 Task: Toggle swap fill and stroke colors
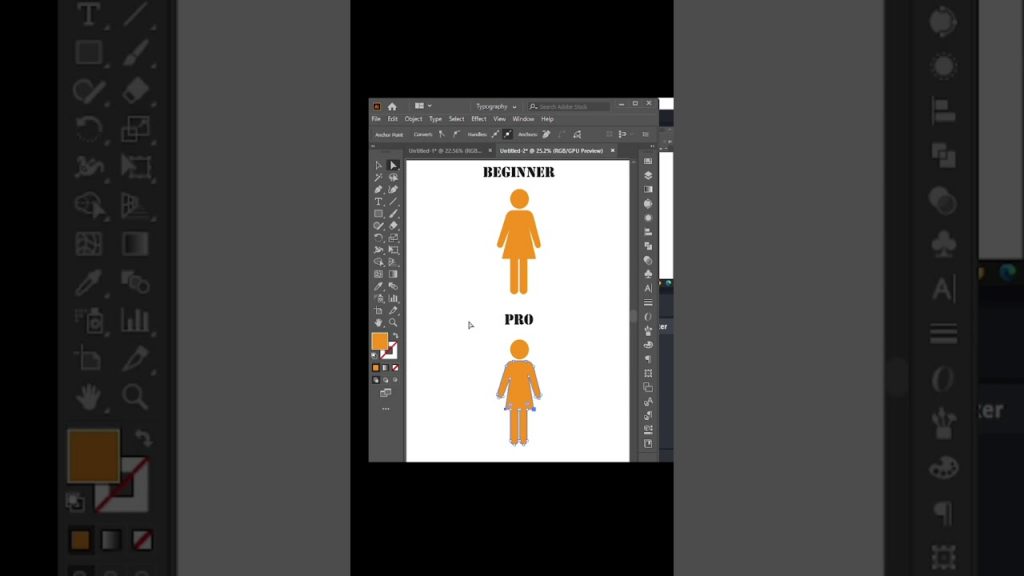396,334
